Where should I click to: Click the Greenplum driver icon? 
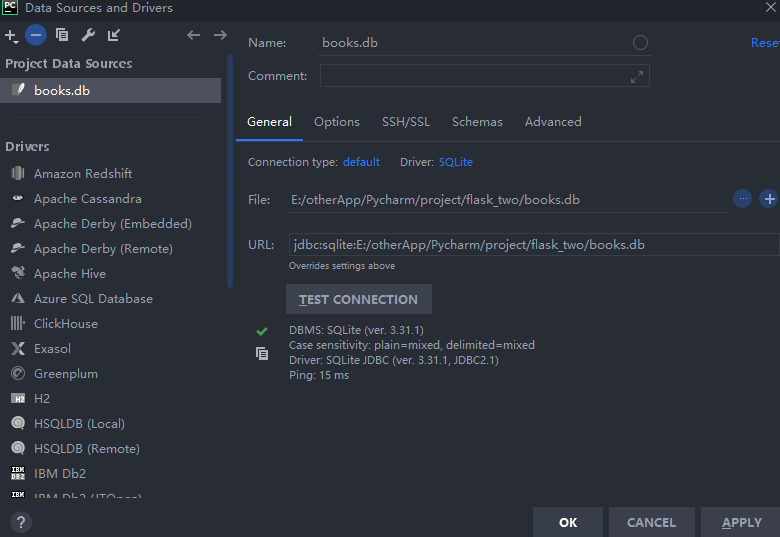[18, 373]
